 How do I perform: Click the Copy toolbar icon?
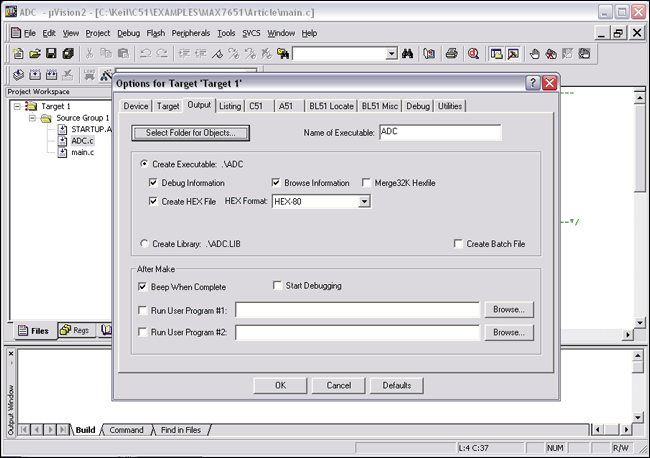pos(106,53)
